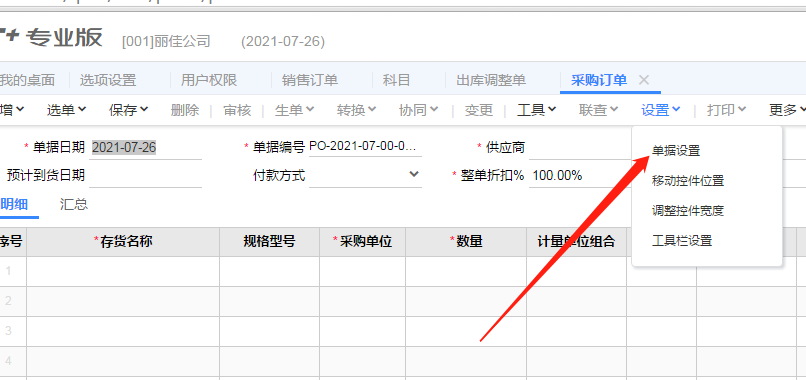This screenshot has width=806, height=380.
Task: Click the 规格型号 column header
Action: point(269,242)
